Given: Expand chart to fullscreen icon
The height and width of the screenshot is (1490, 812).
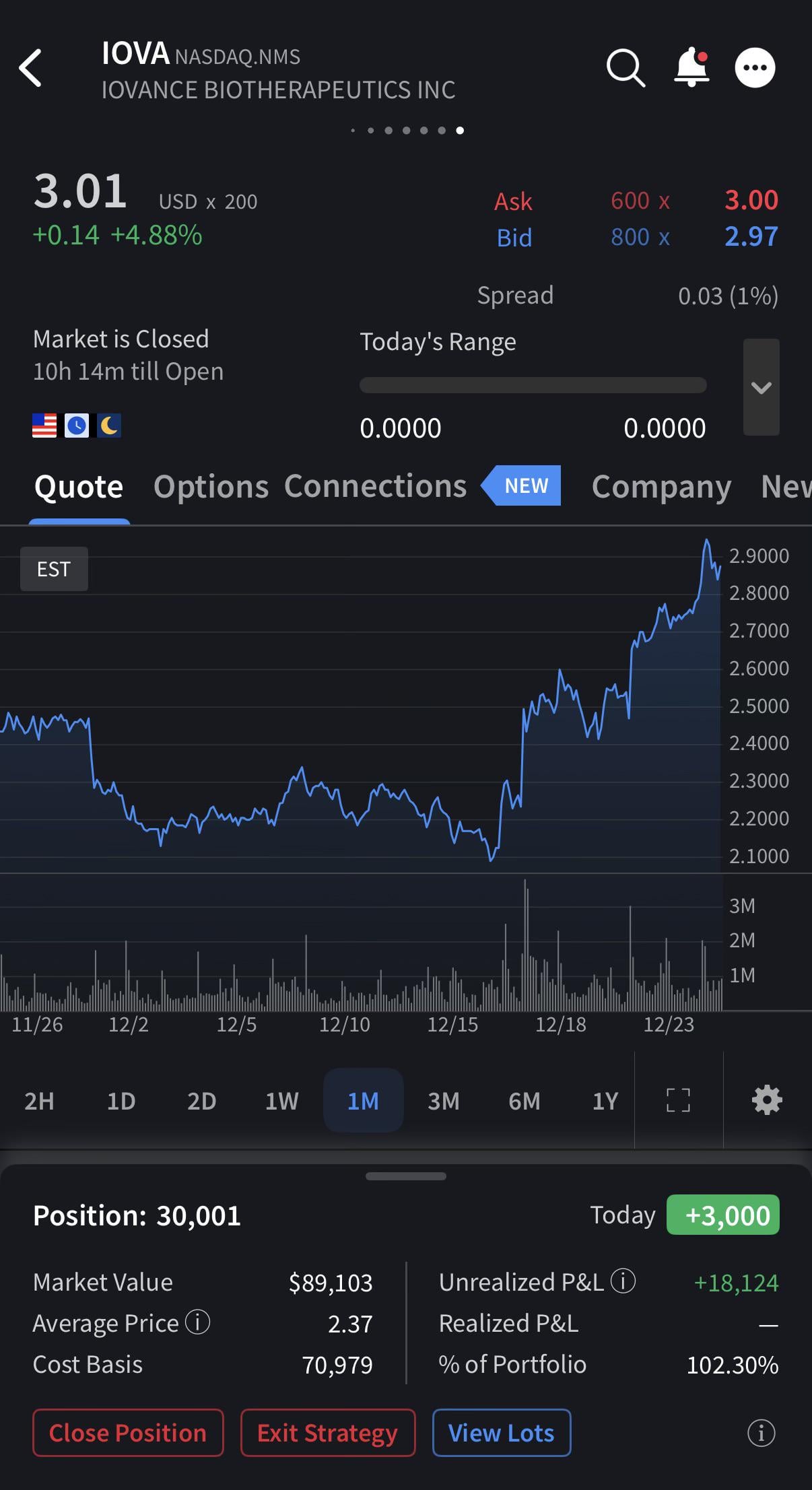Looking at the screenshot, I should point(678,1100).
